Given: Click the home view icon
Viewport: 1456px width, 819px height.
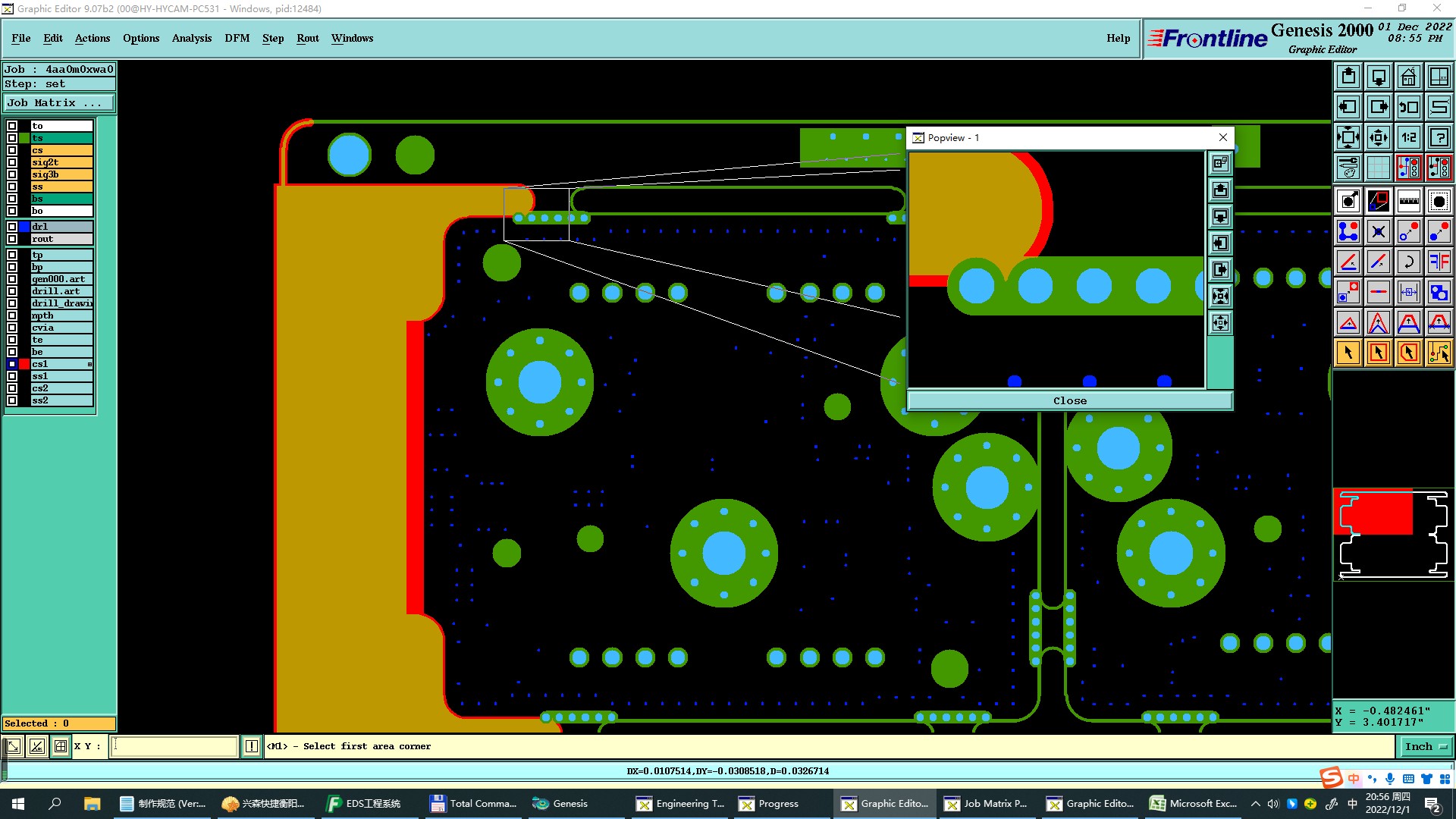Looking at the screenshot, I should 1408,77.
